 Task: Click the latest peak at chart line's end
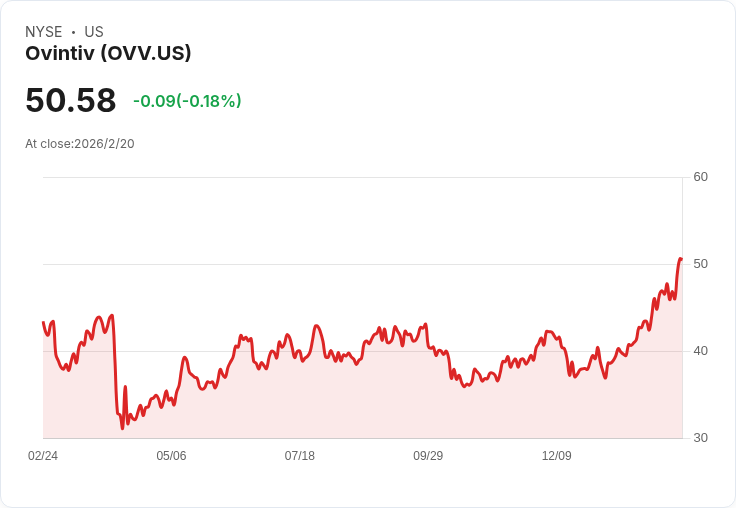pyautogui.click(x=680, y=259)
